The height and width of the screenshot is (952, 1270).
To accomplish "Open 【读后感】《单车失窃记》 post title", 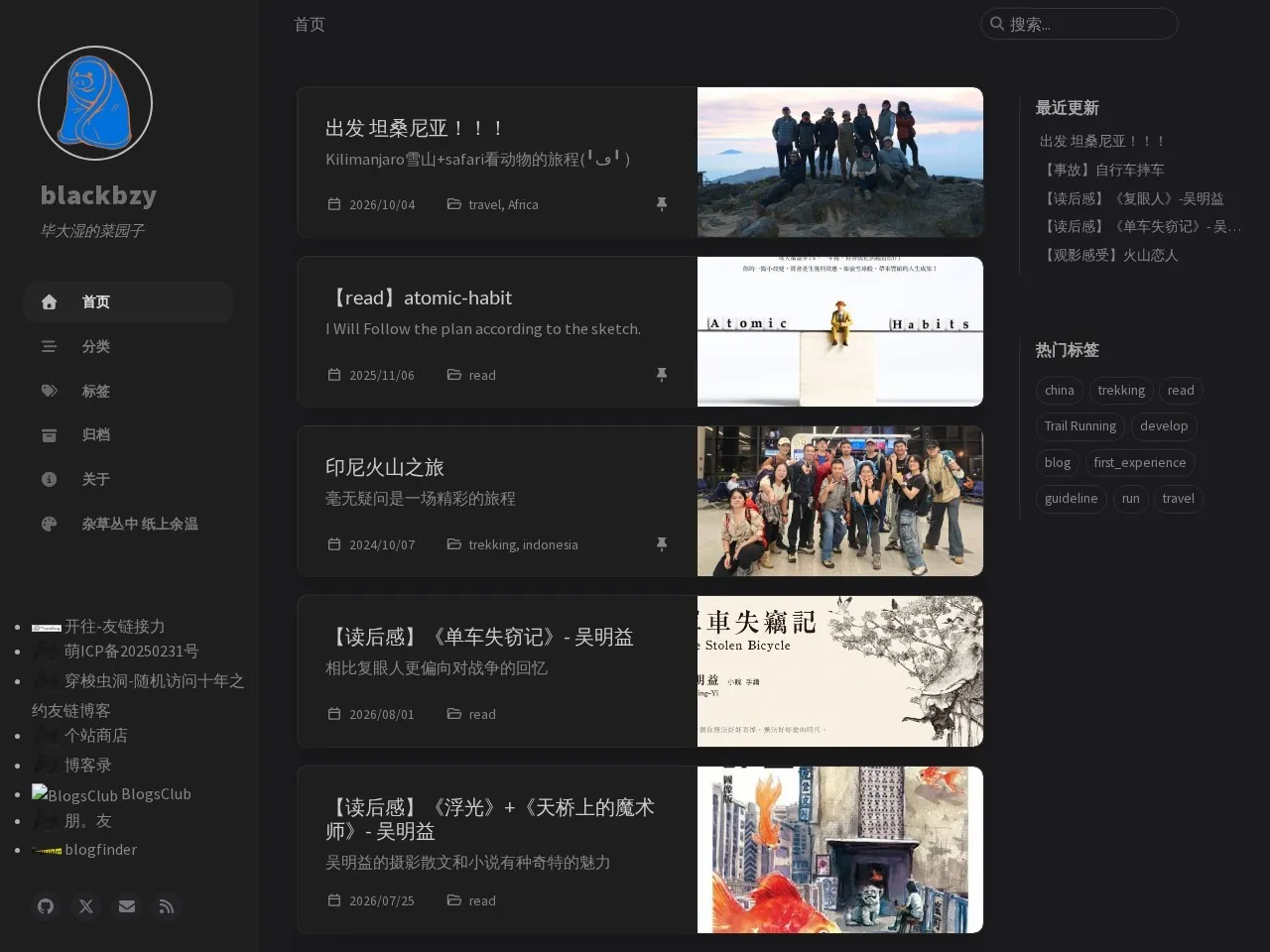I will coord(479,637).
